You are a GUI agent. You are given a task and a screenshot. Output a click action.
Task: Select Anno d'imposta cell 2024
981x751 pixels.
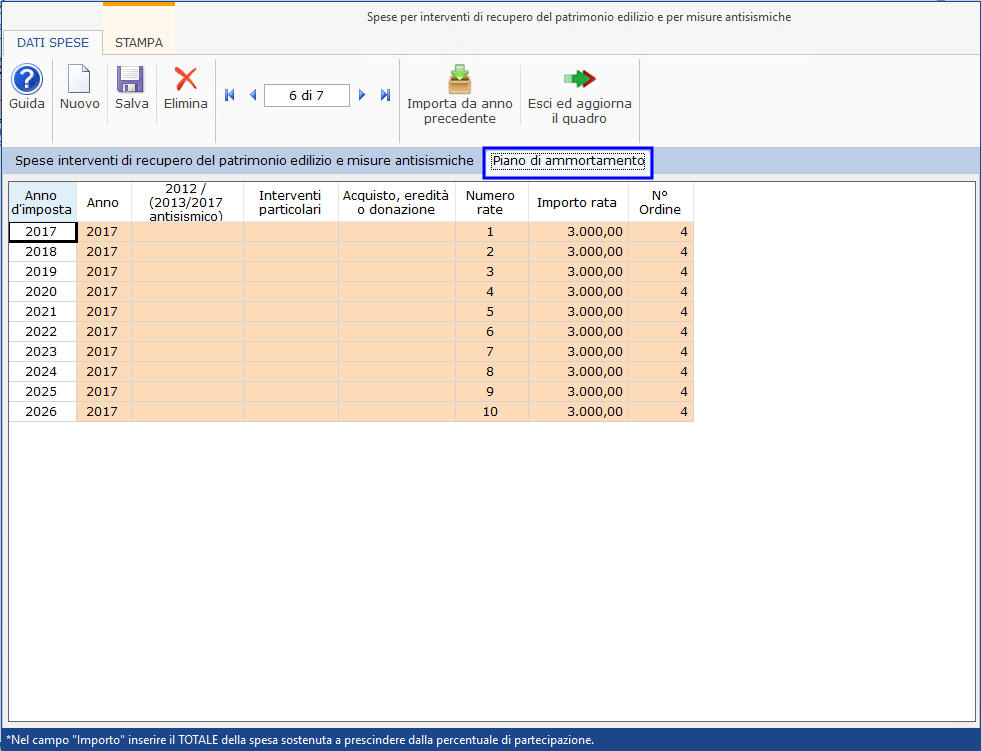click(x=42, y=372)
